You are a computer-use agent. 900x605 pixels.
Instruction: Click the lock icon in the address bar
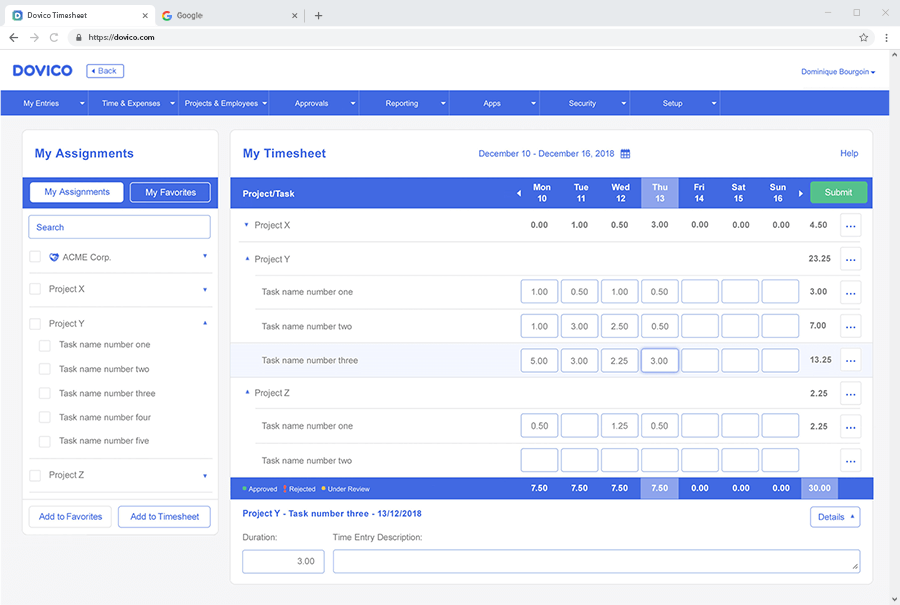(x=79, y=35)
